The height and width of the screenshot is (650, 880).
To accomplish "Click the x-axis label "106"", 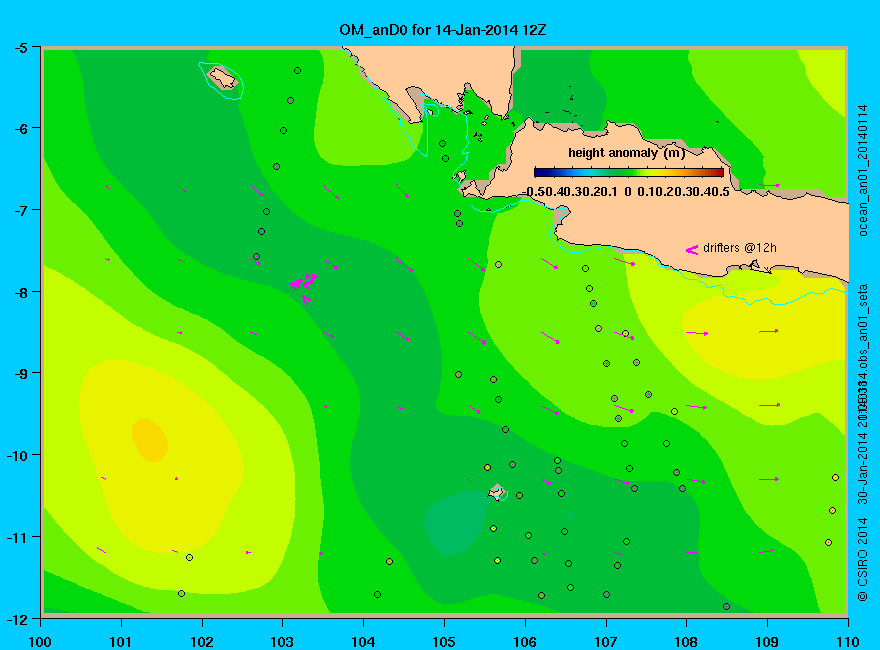I will pos(525,642).
